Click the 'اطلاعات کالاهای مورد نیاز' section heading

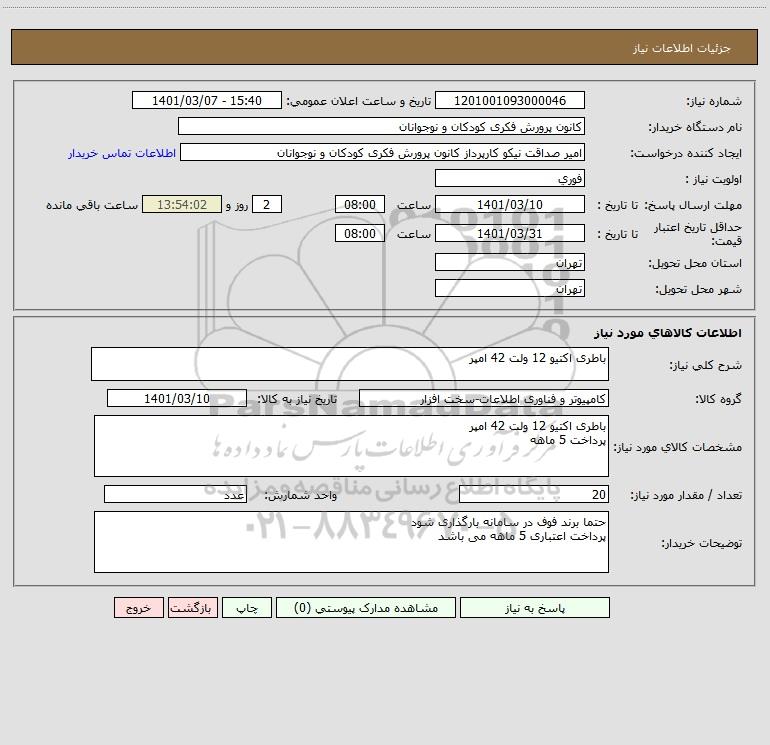click(668, 332)
